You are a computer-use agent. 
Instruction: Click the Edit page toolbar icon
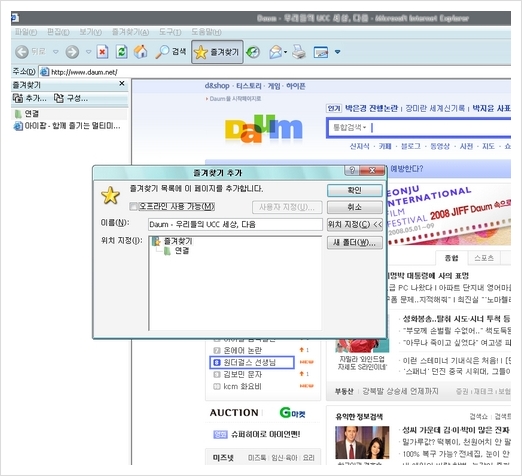321,52
